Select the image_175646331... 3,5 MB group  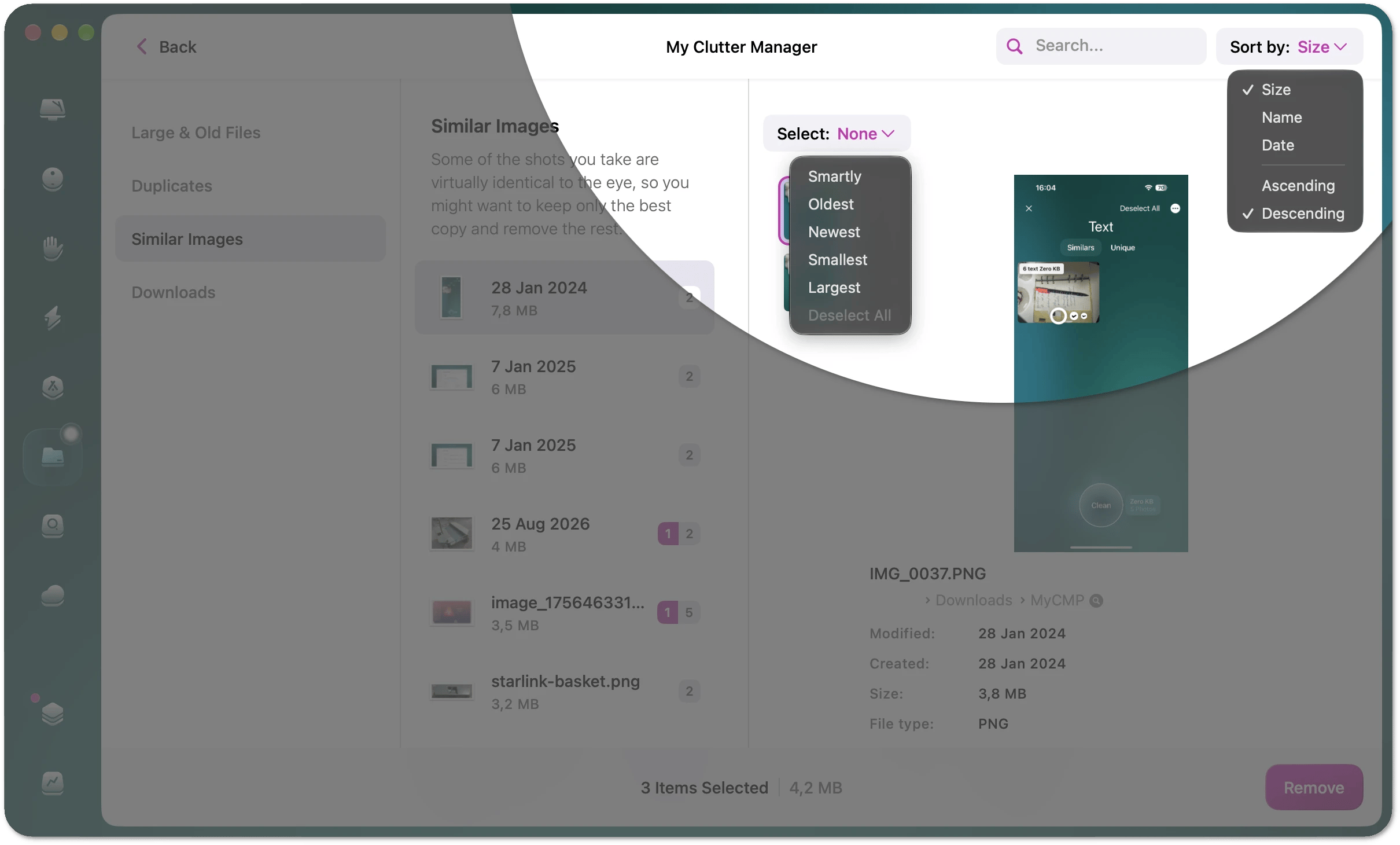coord(565,612)
